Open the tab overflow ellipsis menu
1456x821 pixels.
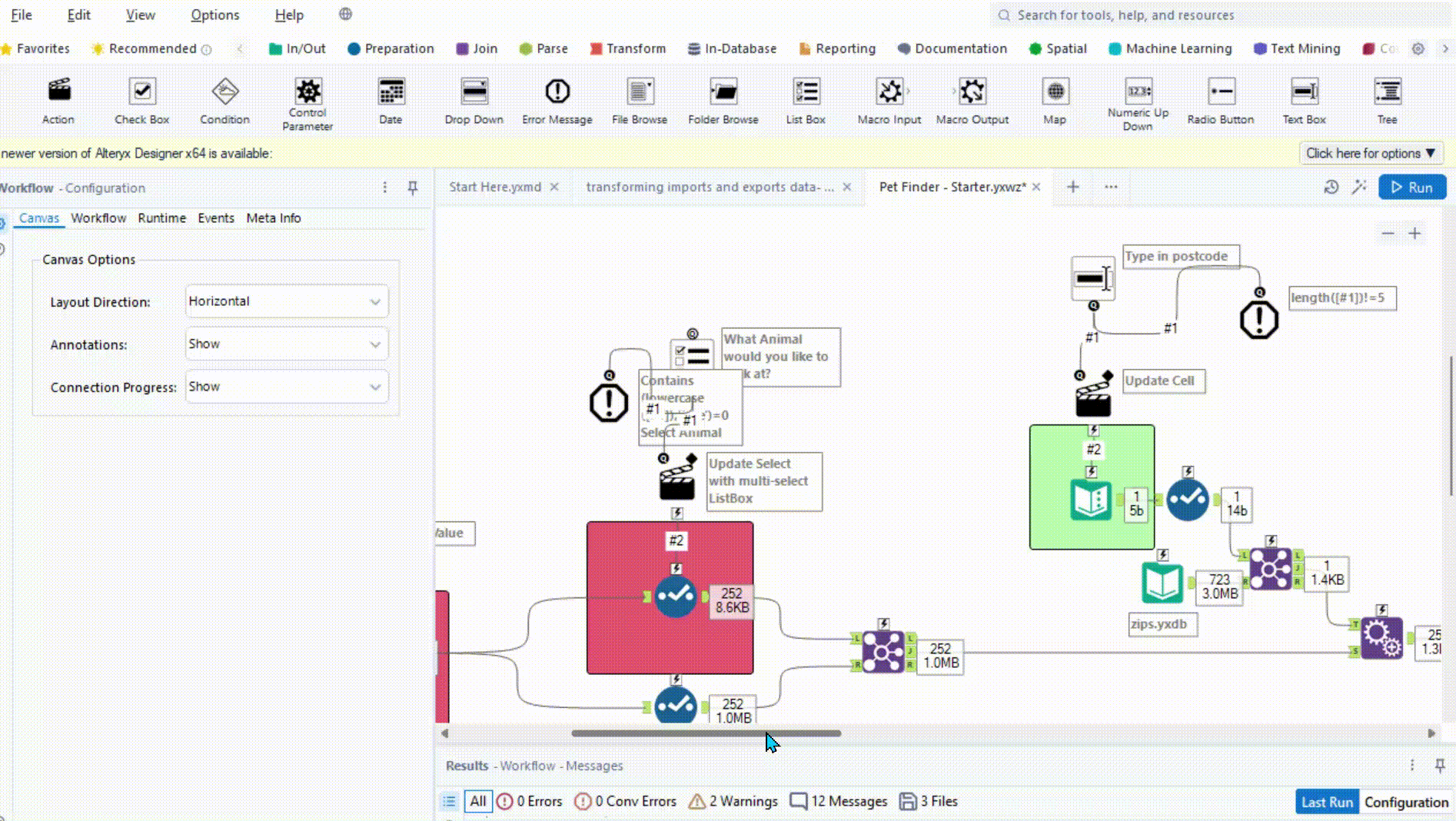click(x=1111, y=187)
